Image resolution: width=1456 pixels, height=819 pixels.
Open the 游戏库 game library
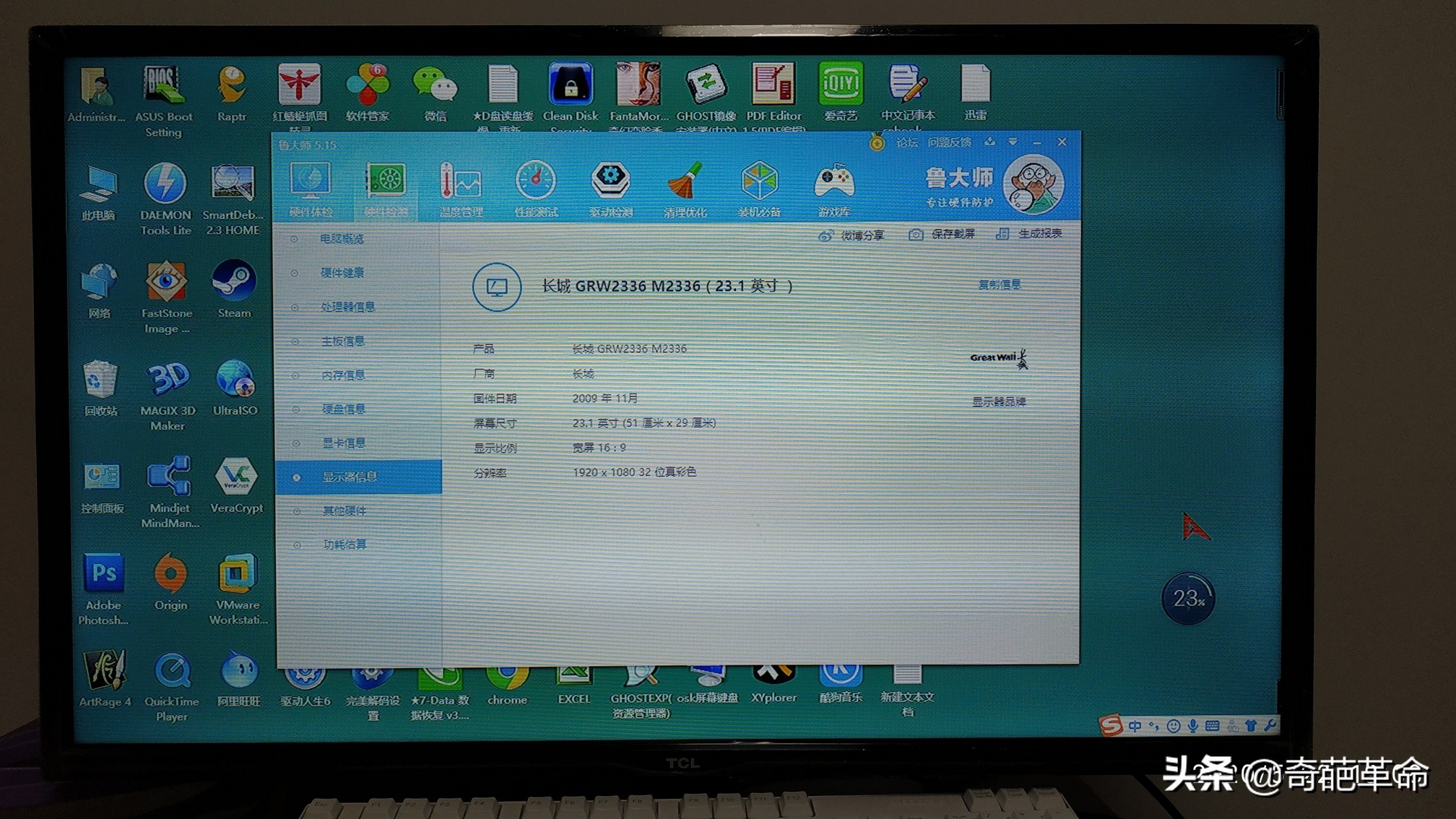coord(835,190)
